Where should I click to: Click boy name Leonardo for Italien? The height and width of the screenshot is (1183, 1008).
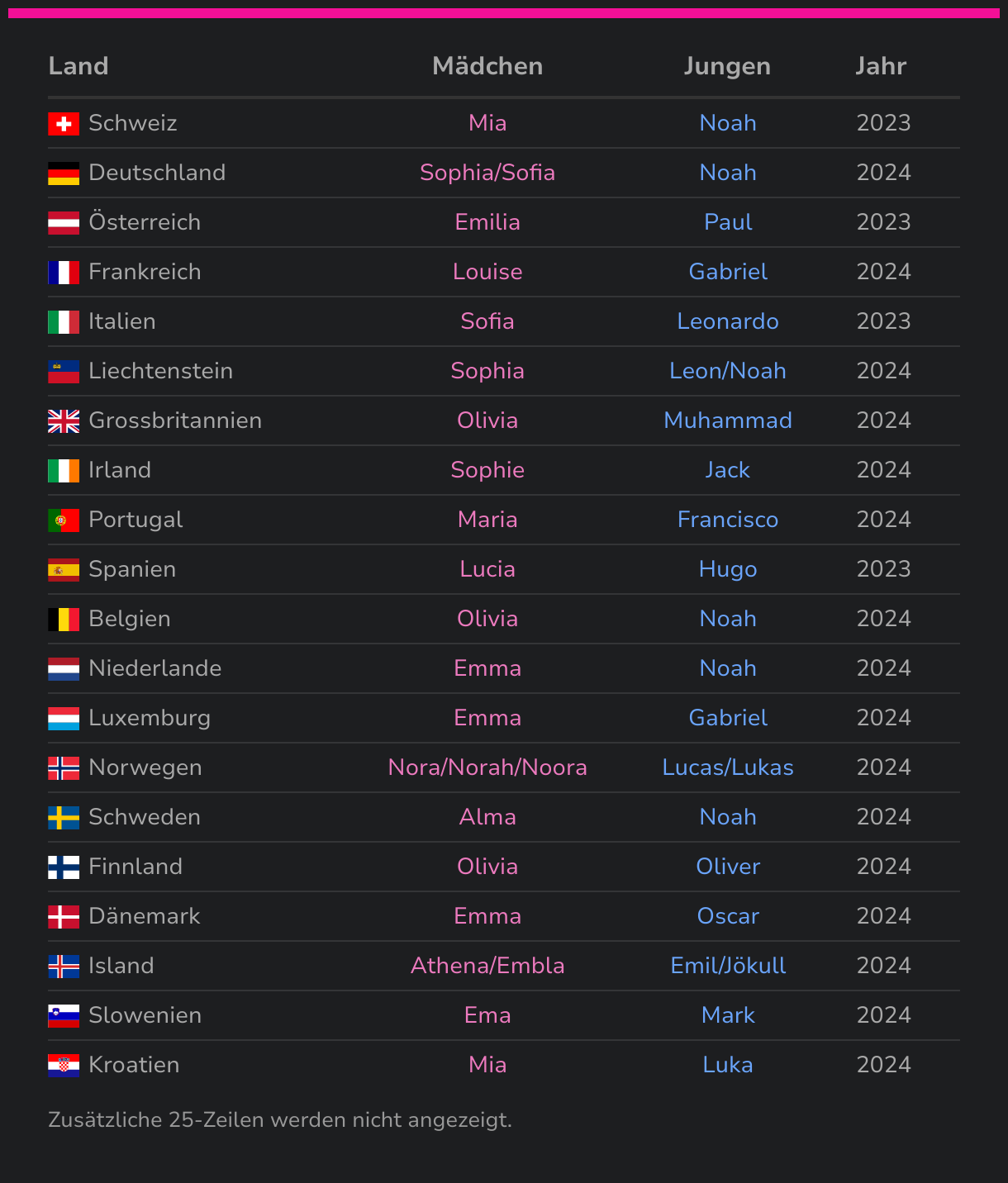pos(727,321)
